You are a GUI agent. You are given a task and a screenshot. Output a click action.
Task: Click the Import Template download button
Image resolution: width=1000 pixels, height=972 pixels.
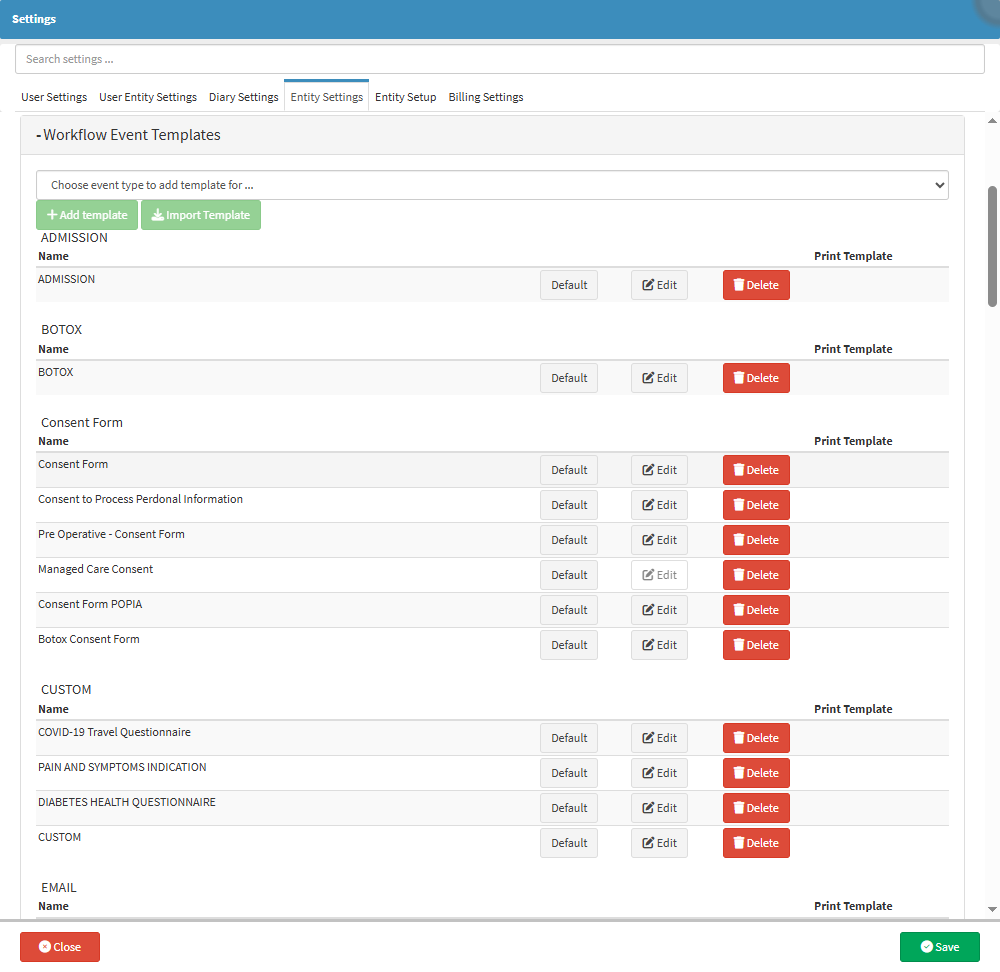[x=200, y=215]
